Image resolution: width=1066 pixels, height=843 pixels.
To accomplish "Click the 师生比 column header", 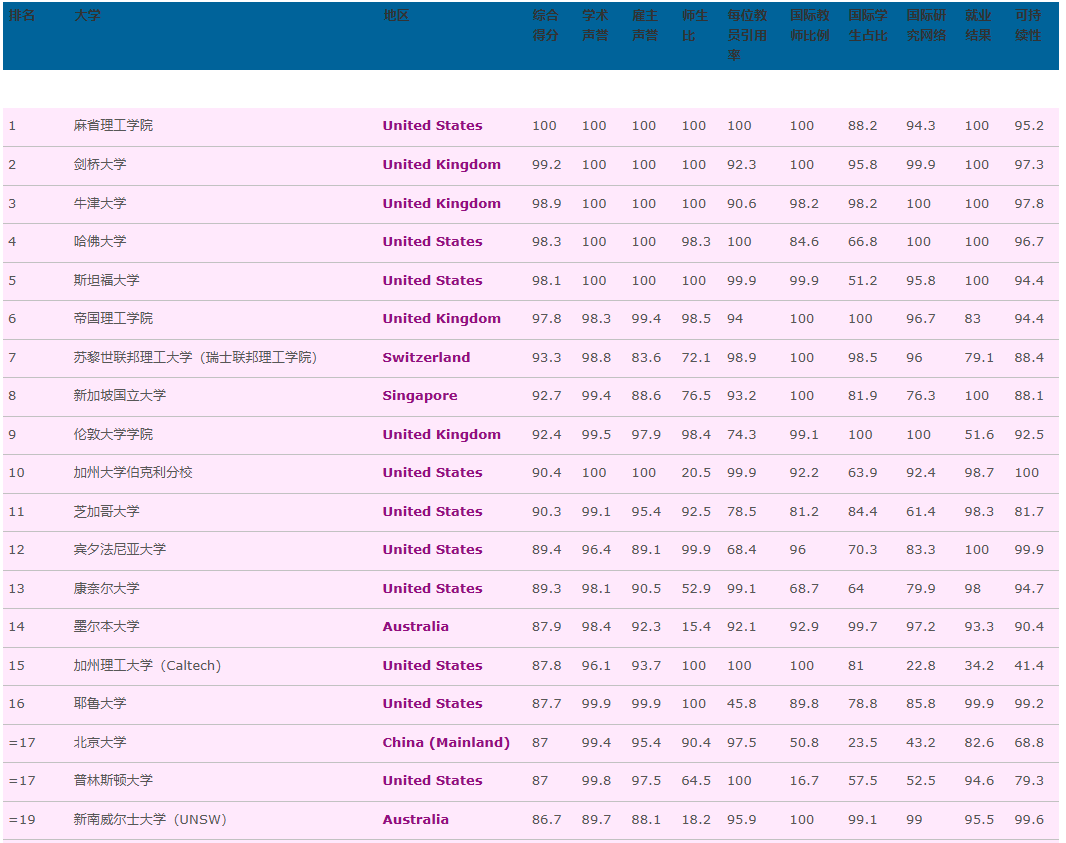I will coord(695,25).
